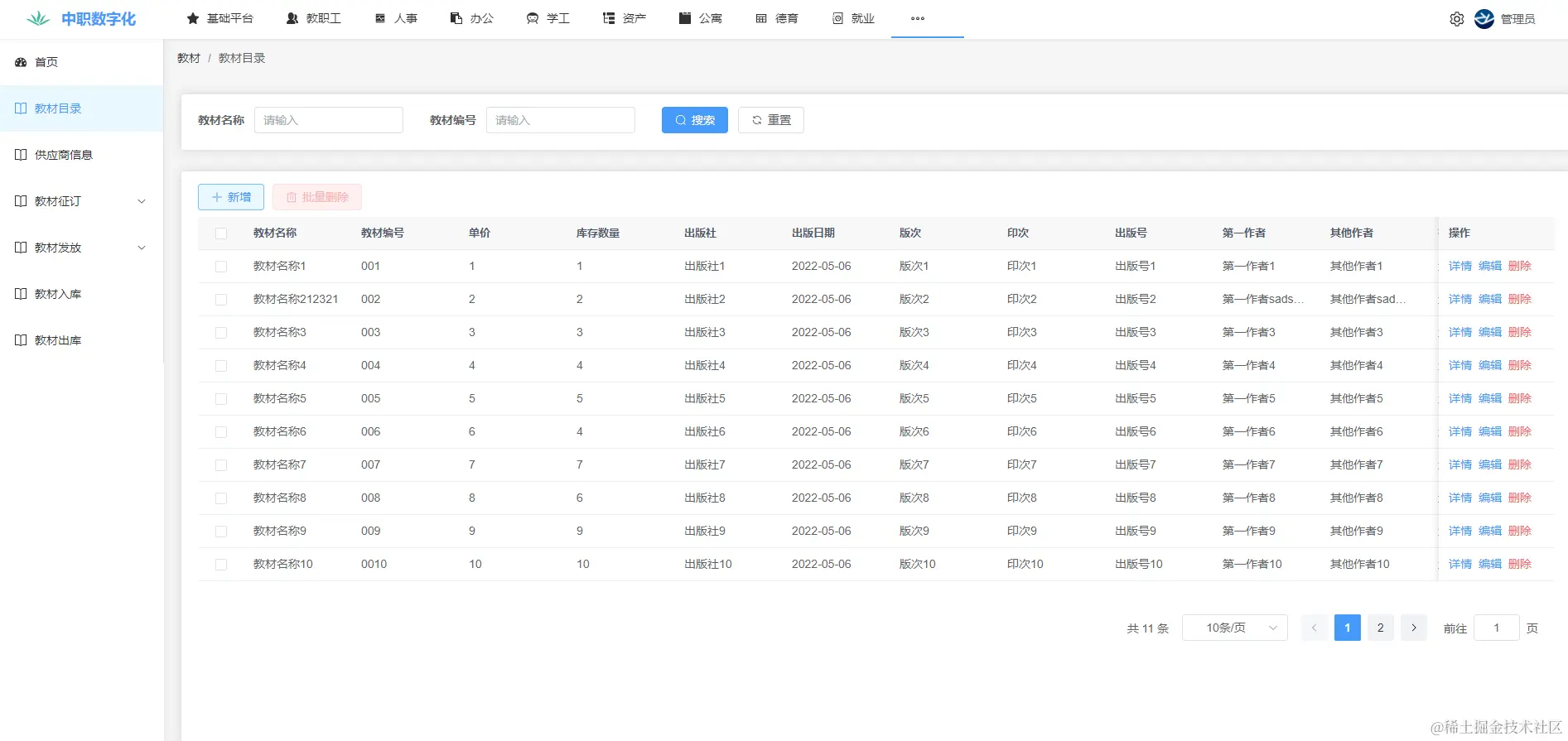
Task: Open the more menu ellipsis icon
Action: point(918,18)
